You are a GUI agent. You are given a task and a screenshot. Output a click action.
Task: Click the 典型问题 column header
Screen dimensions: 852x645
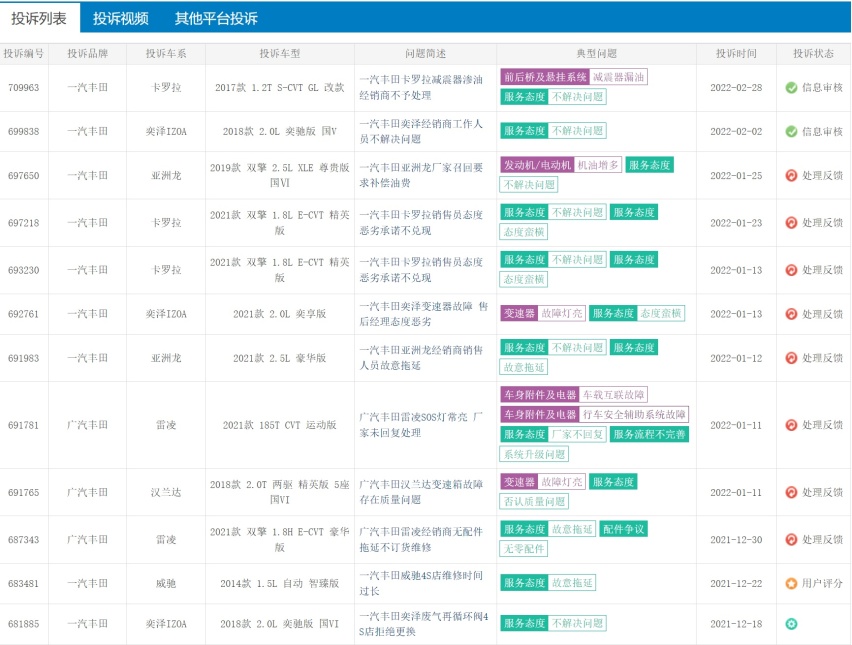[596, 54]
